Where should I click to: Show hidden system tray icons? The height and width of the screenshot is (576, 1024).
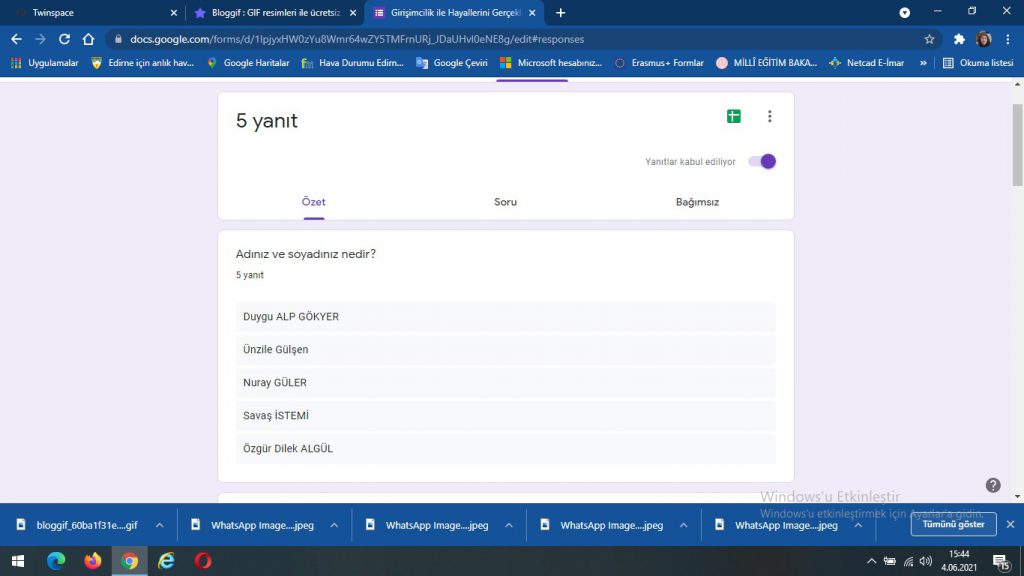click(870, 561)
